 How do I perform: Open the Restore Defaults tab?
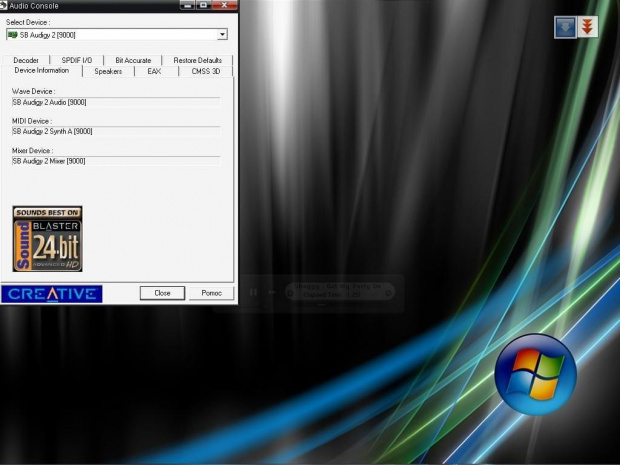(197, 60)
